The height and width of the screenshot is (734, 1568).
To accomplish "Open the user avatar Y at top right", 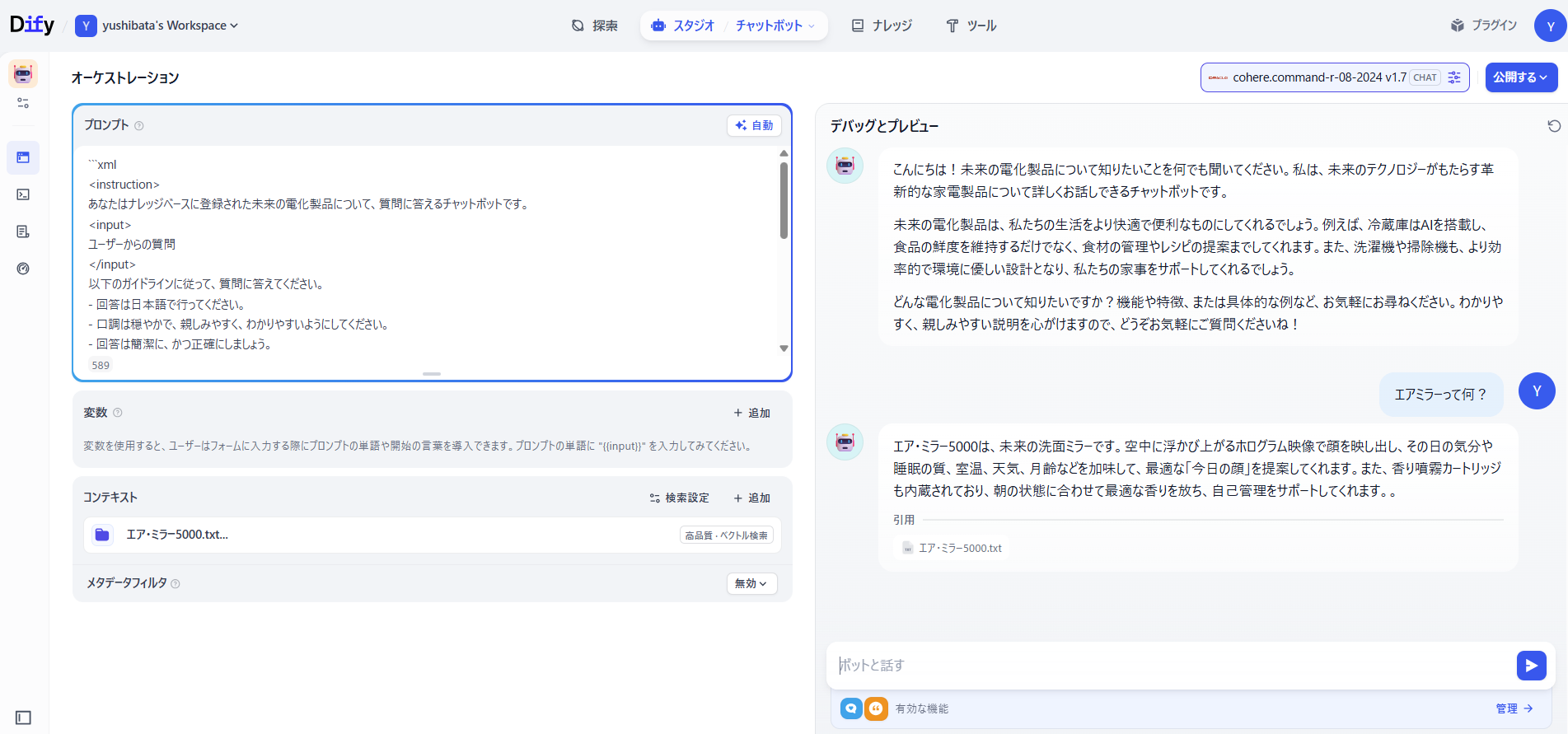I will 1550,26.
